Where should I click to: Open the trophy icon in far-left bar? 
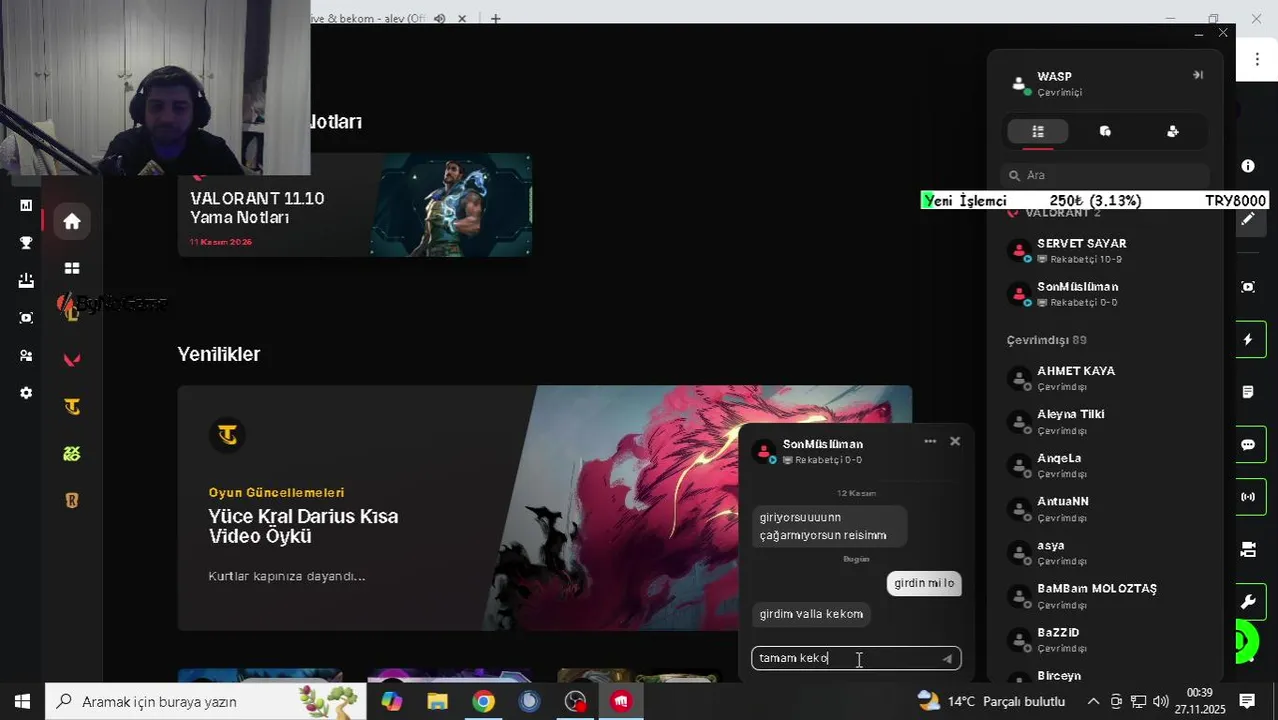[x=26, y=243]
